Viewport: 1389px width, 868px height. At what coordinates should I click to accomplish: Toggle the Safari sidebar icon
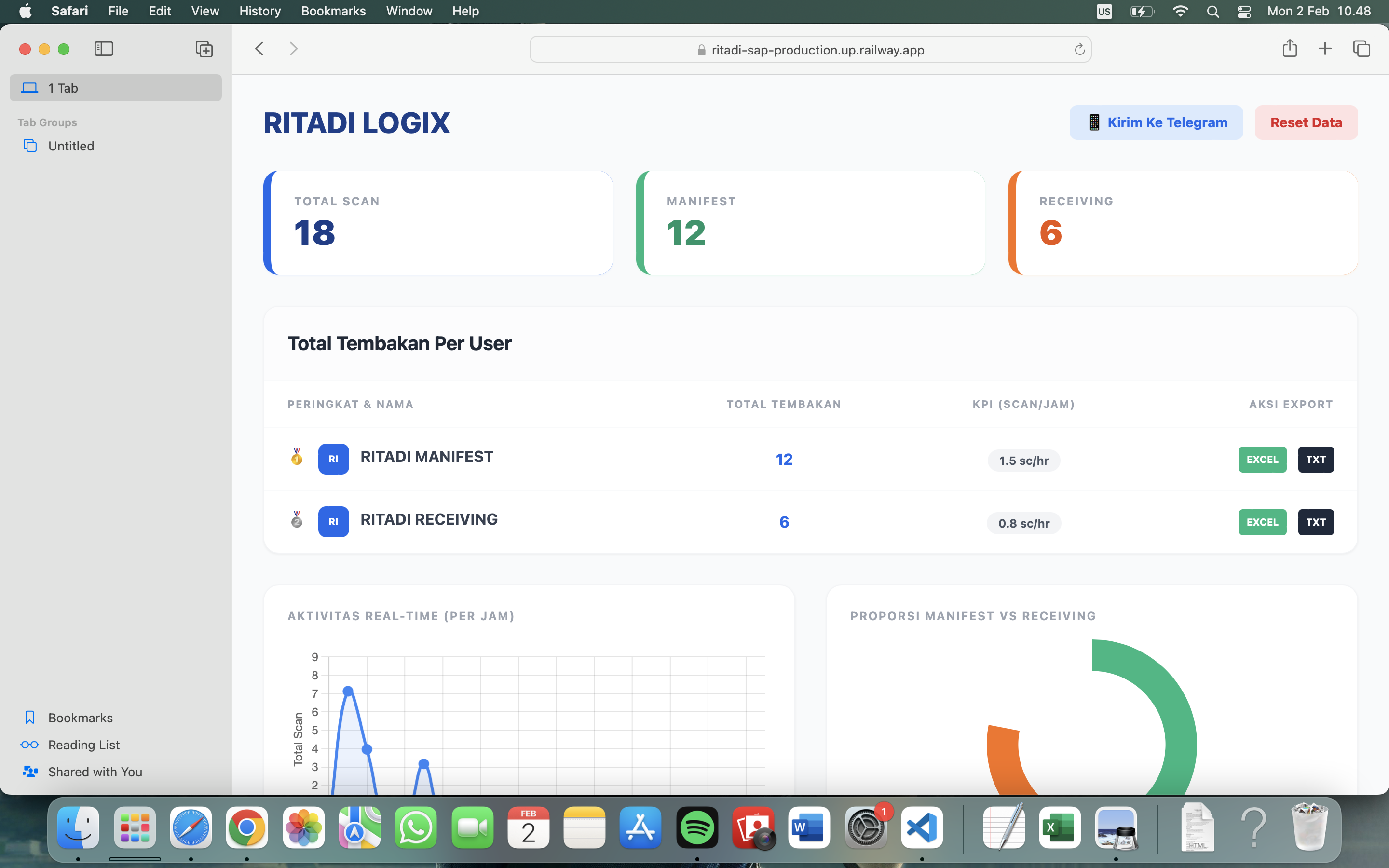[x=104, y=49]
